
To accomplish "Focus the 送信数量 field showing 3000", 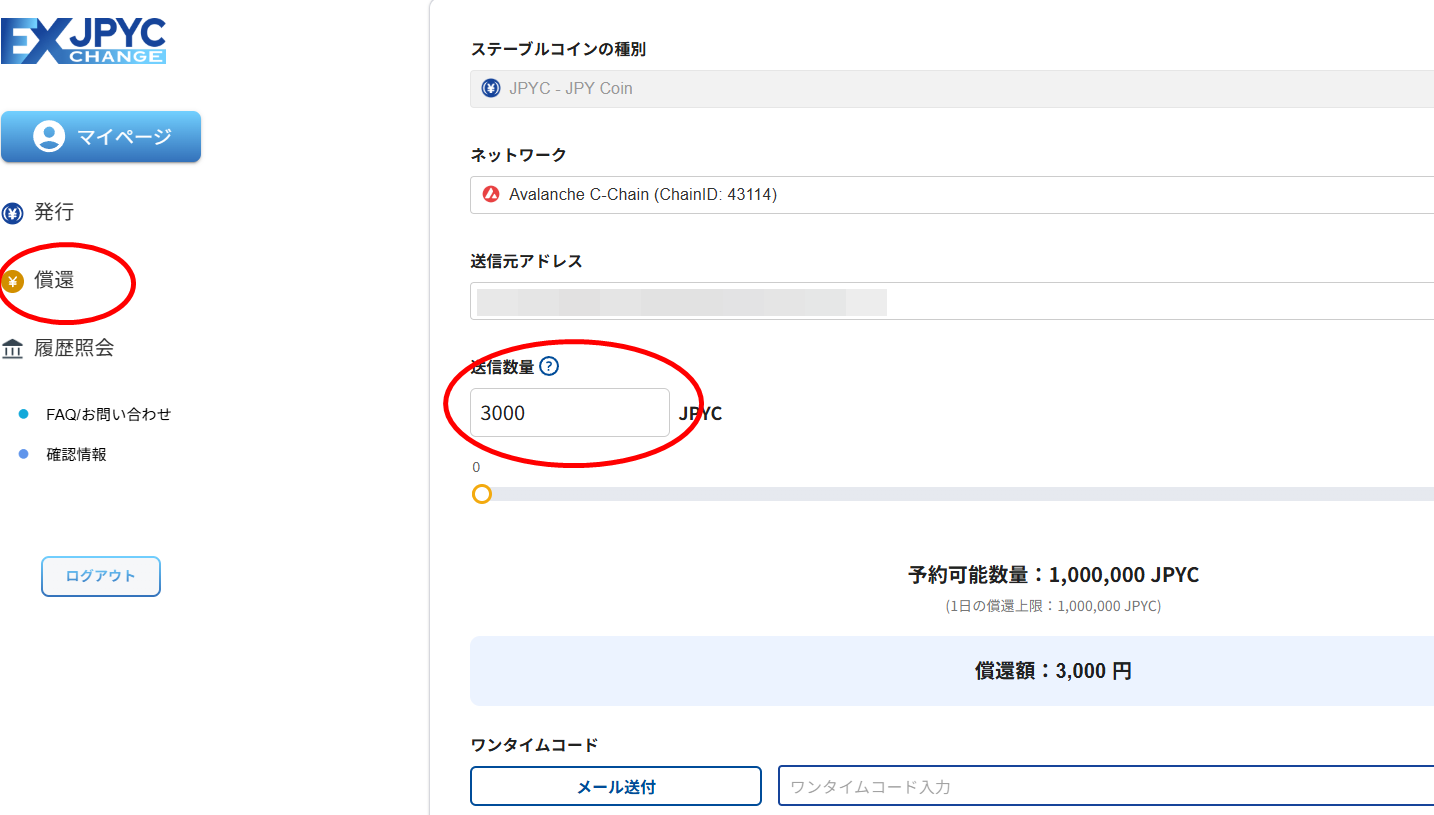I will click(569, 413).
